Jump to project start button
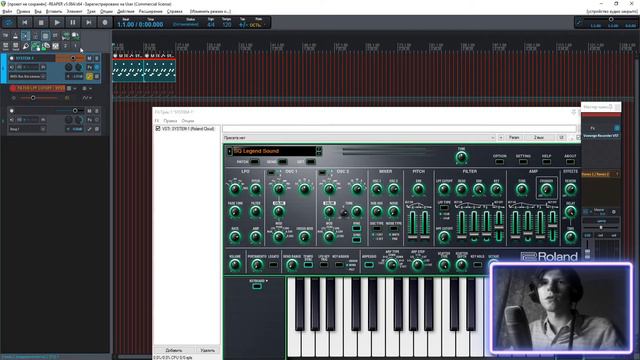This screenshot has height=360, width=640. click(25, 22)
